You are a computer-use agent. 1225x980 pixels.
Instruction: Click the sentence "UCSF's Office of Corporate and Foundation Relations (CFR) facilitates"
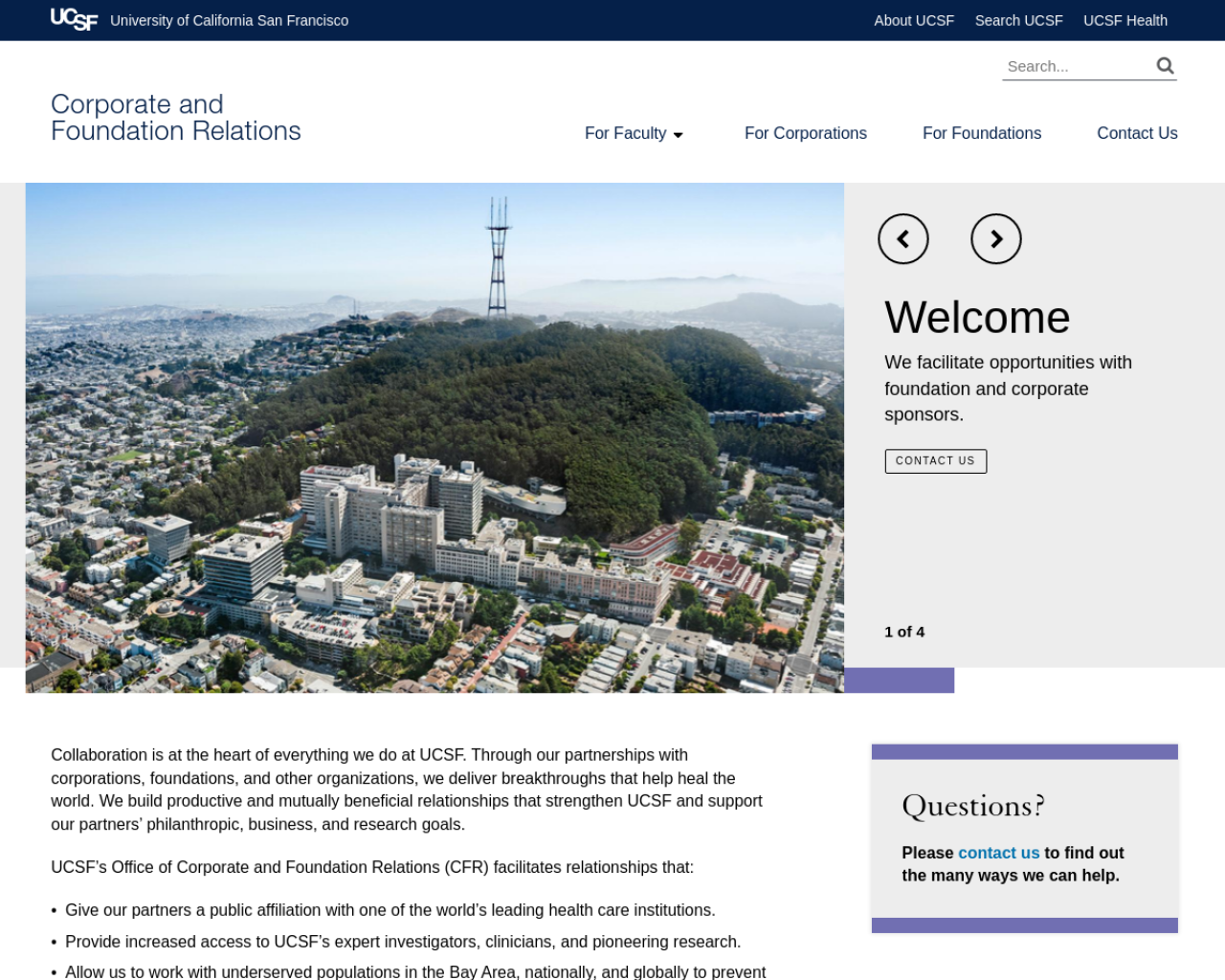point(372,867)
